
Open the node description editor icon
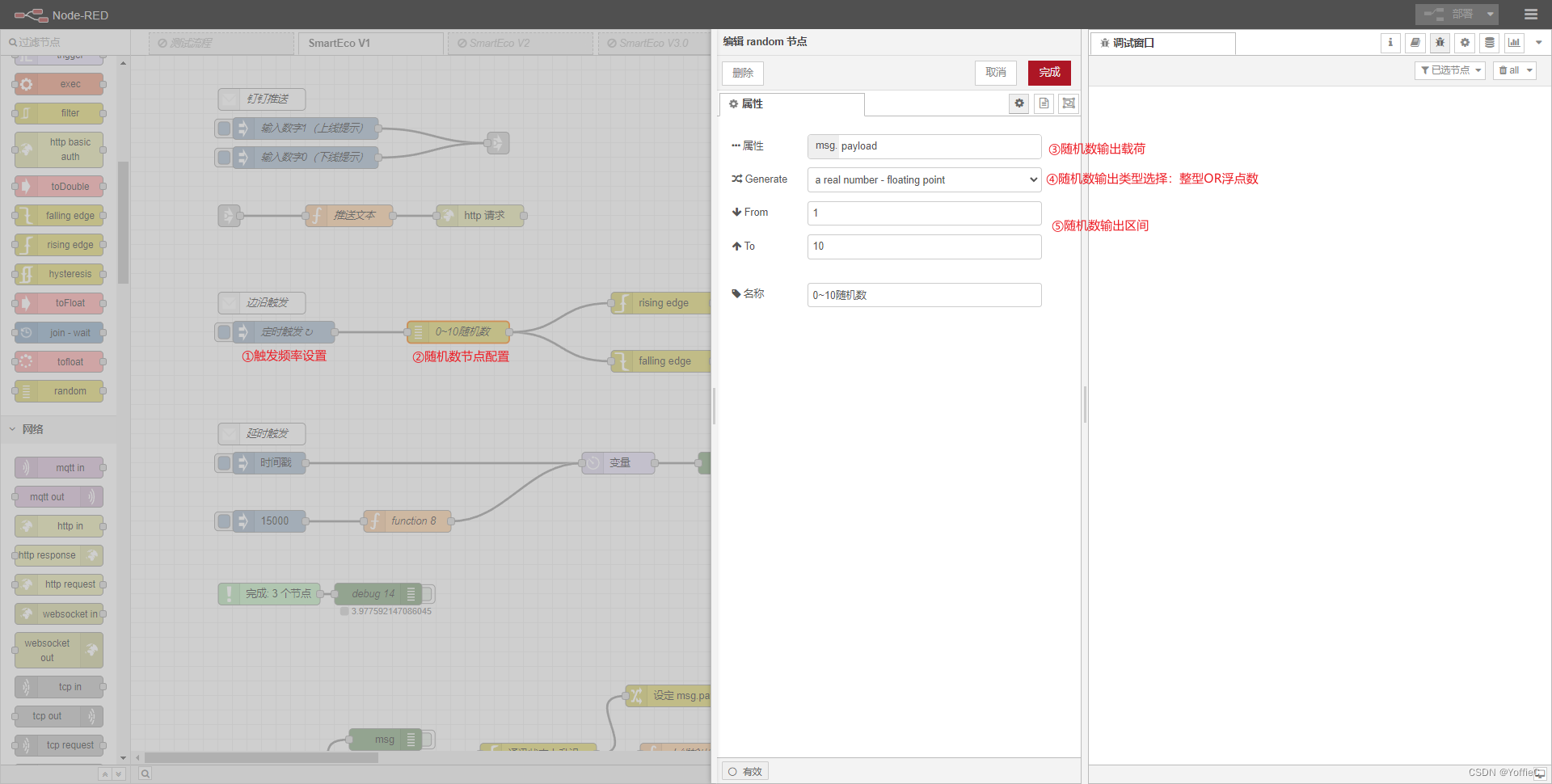coord(1044,103)
